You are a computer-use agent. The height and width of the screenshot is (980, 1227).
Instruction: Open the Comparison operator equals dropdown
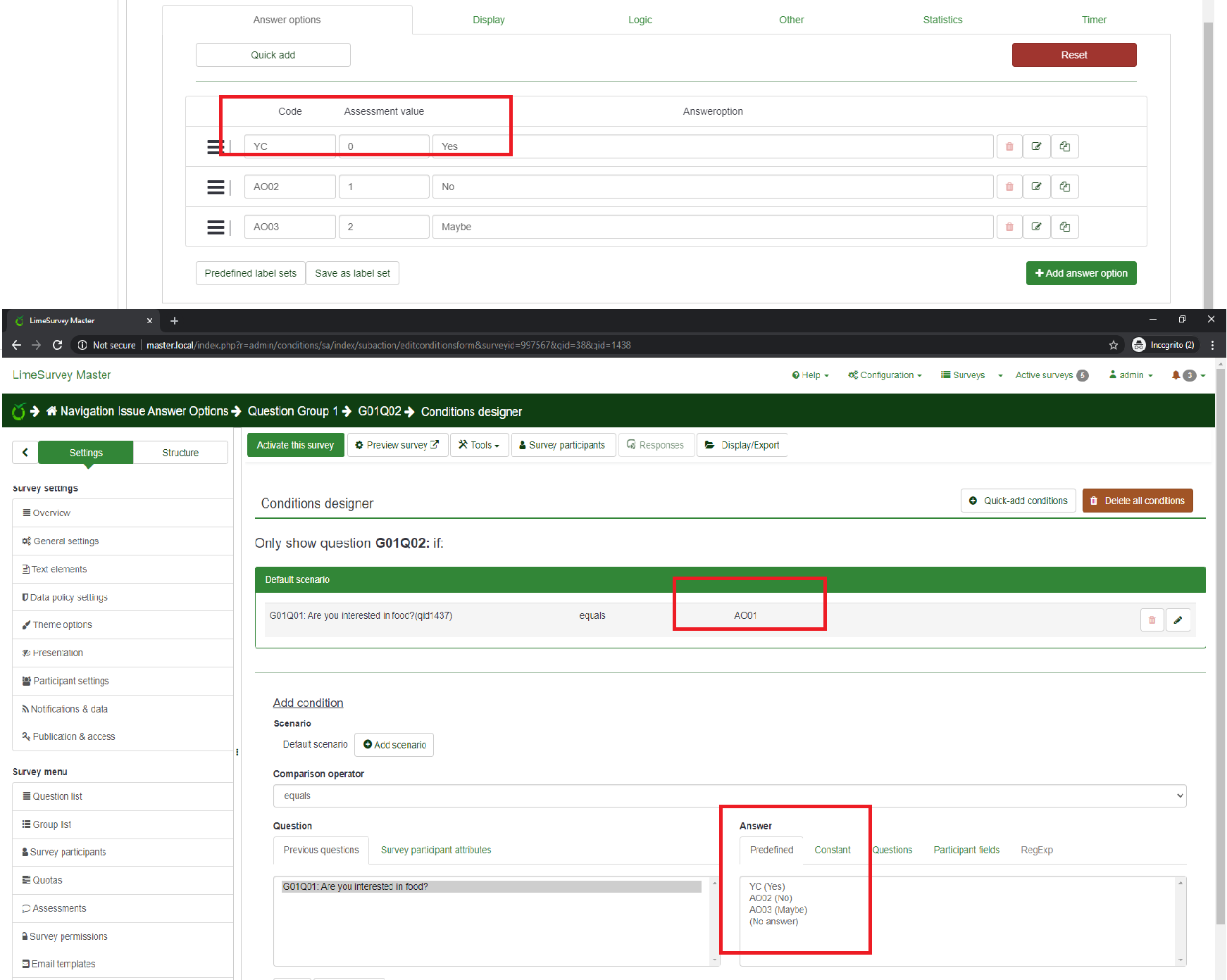coord(729,796)
